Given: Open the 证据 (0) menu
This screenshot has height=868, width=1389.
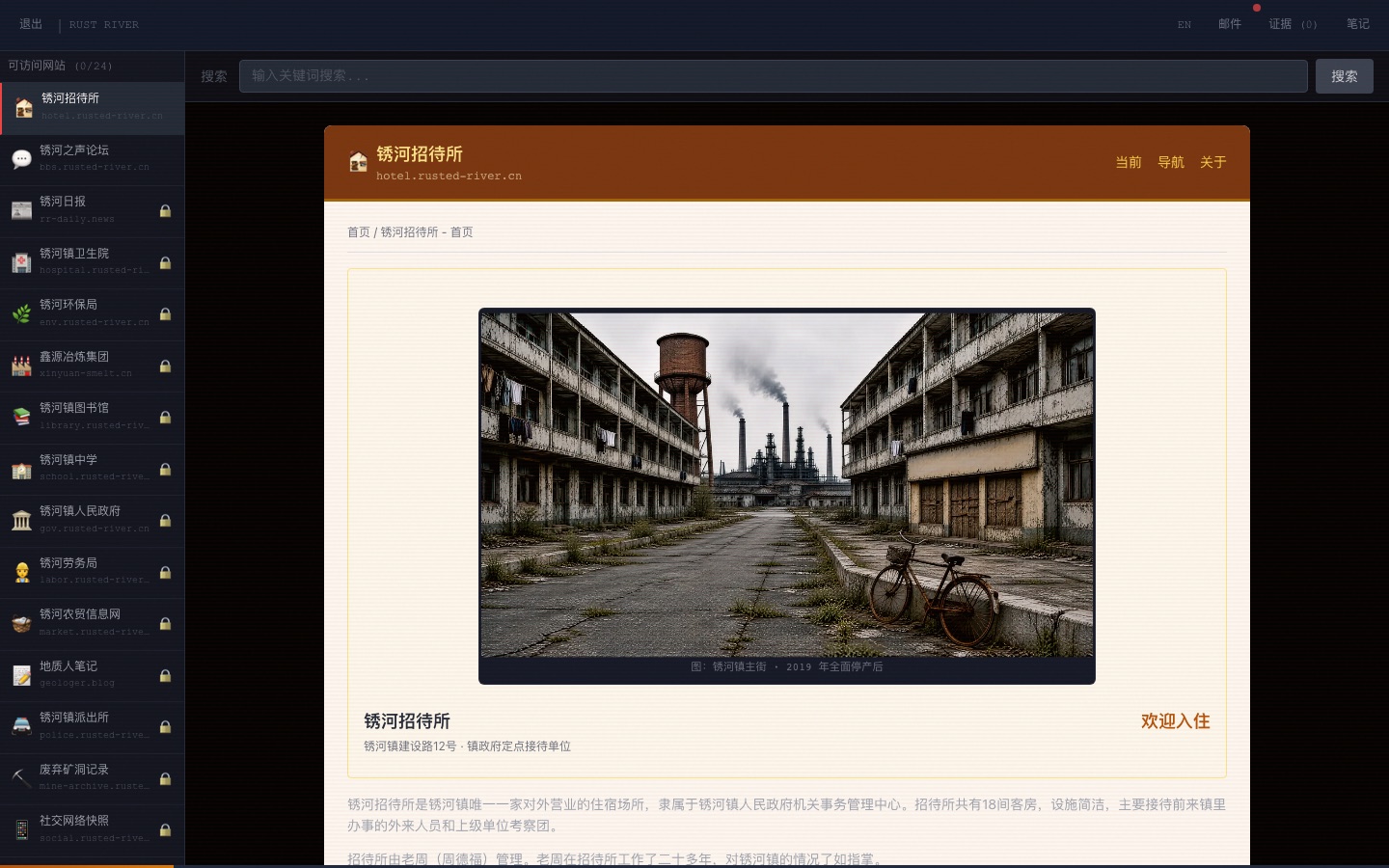Looking at the screenshot, I should click(1294, 24).
